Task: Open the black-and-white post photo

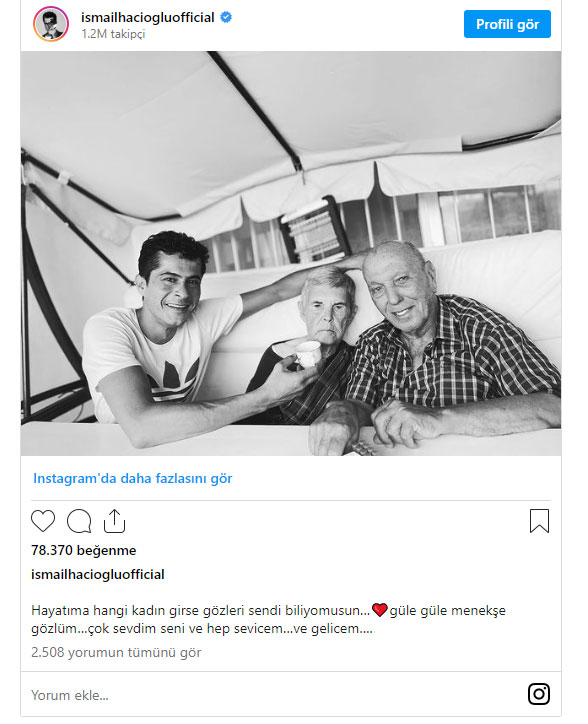Action: point(291,253)
